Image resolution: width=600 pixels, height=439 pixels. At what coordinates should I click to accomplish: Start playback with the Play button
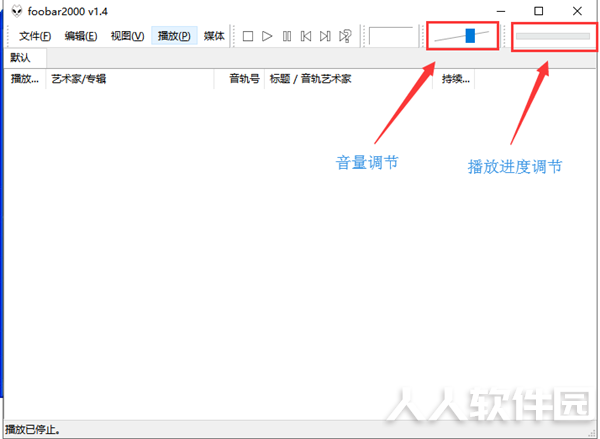pyautogui.click(x=267, y=36)
